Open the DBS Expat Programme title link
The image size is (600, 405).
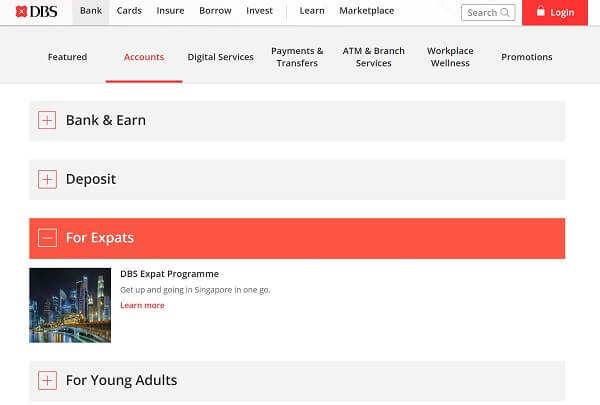(x=170, y=274)
